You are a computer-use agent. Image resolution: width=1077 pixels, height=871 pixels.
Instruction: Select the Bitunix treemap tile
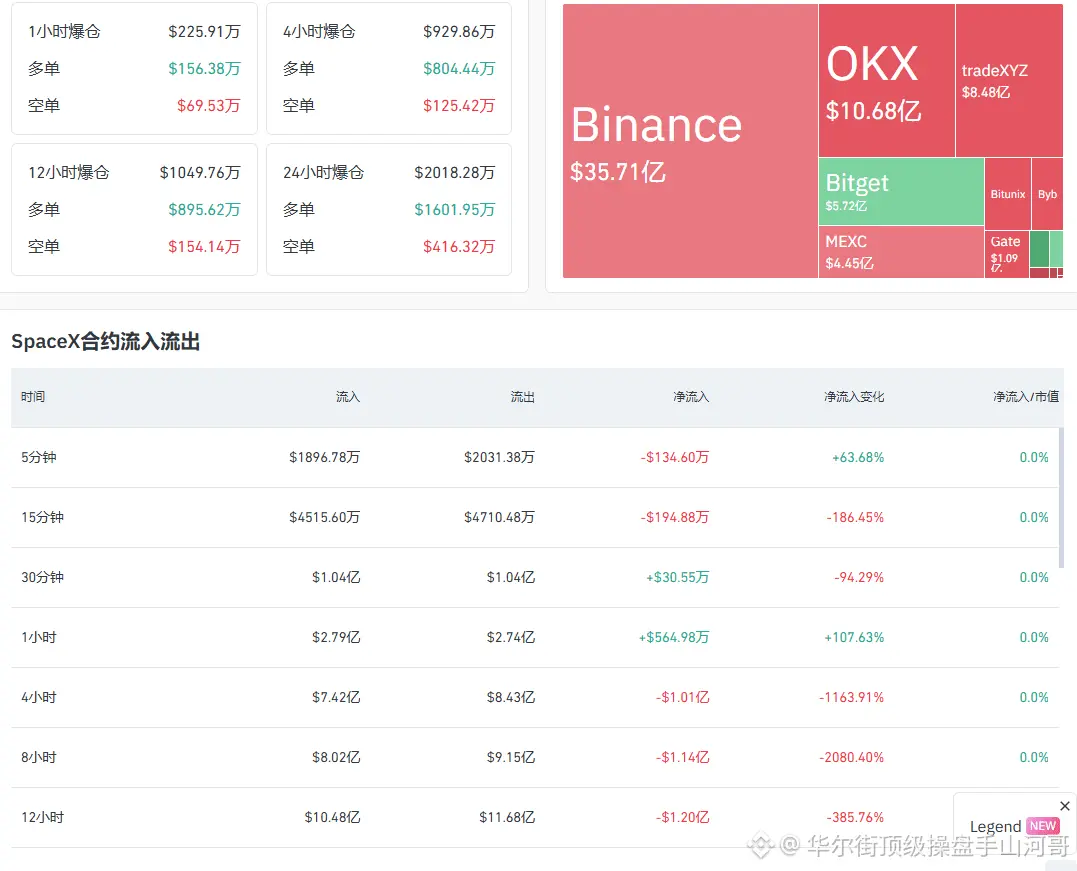click(1008, 194)
